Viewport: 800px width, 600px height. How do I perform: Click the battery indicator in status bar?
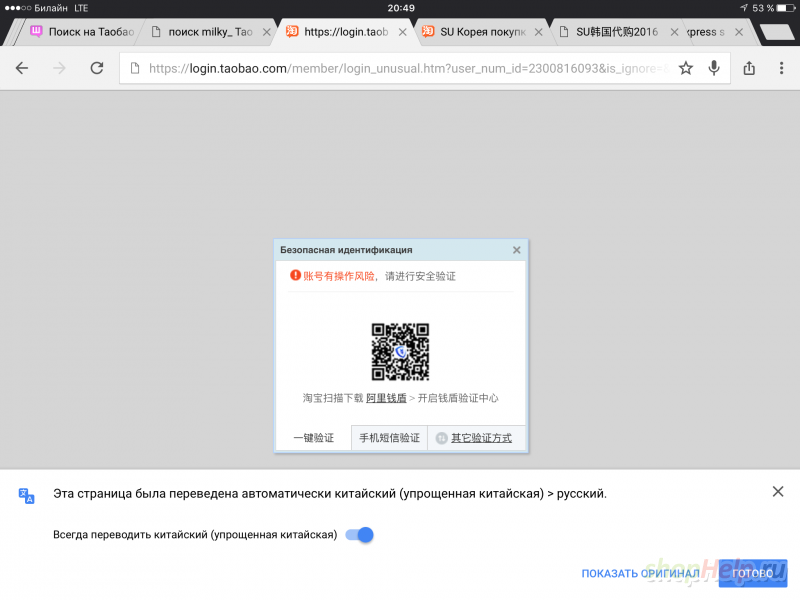[x=786, y=8]
